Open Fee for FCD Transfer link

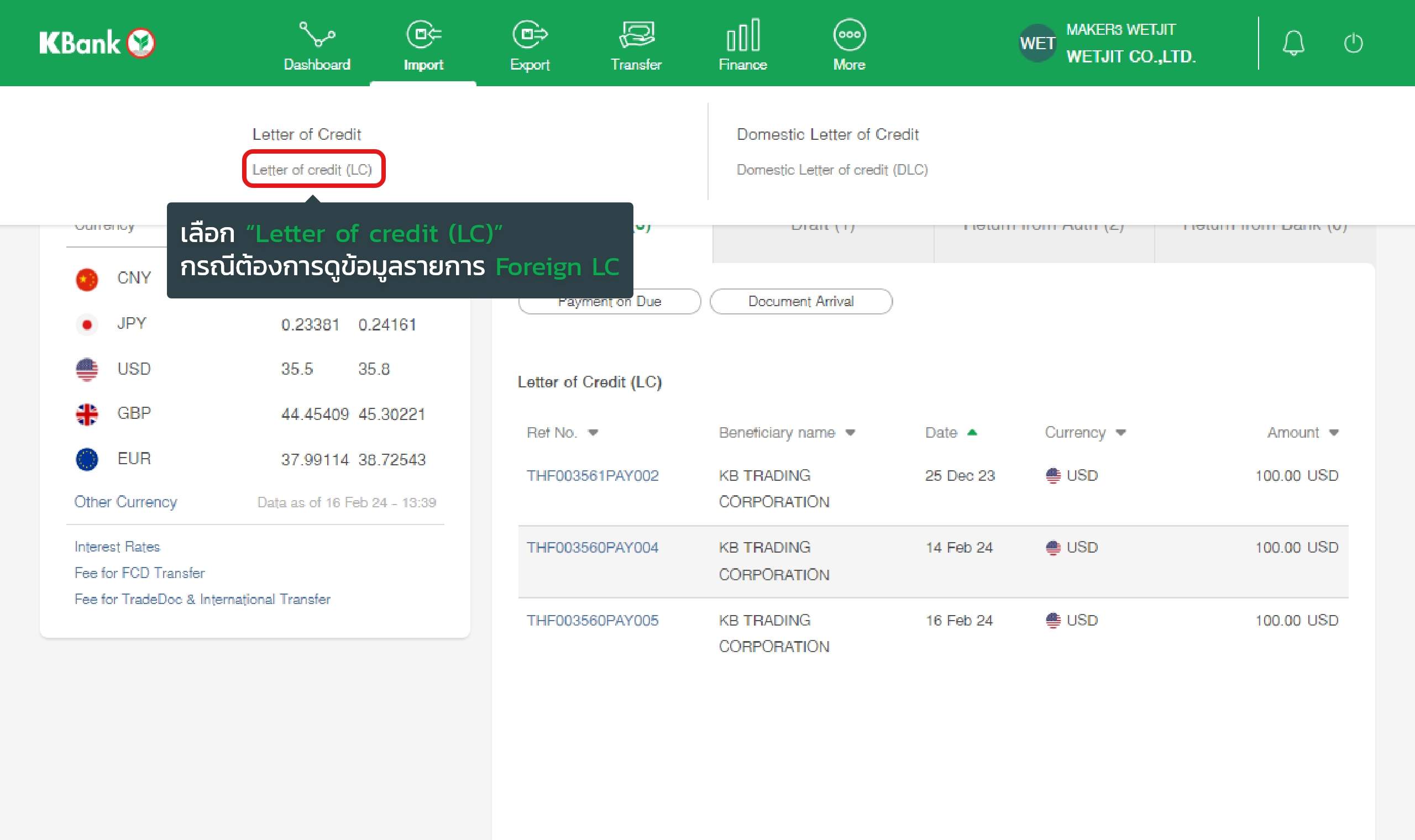pyautogui.click(x=139, y=573)
